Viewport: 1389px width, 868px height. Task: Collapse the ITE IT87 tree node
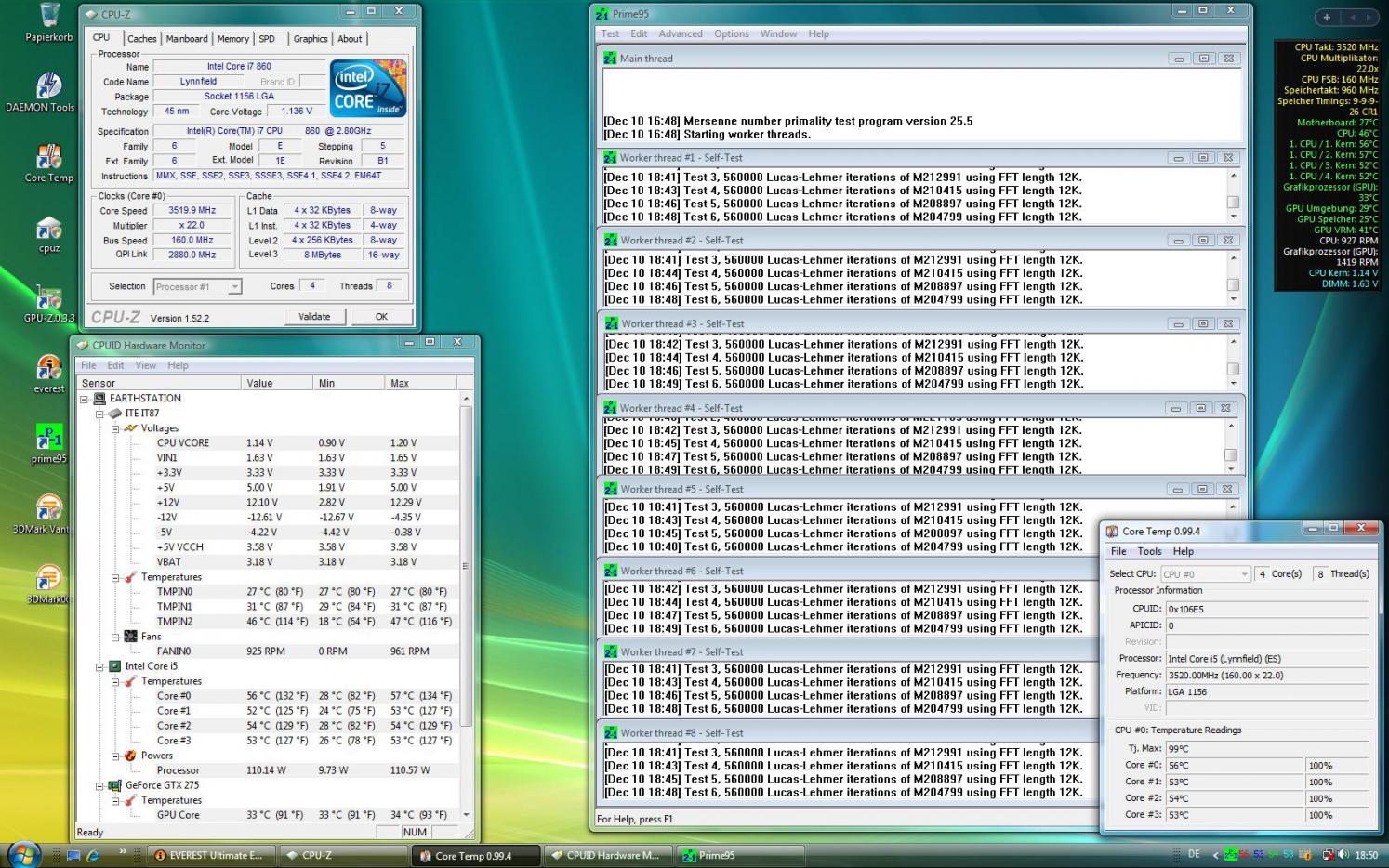99,414
